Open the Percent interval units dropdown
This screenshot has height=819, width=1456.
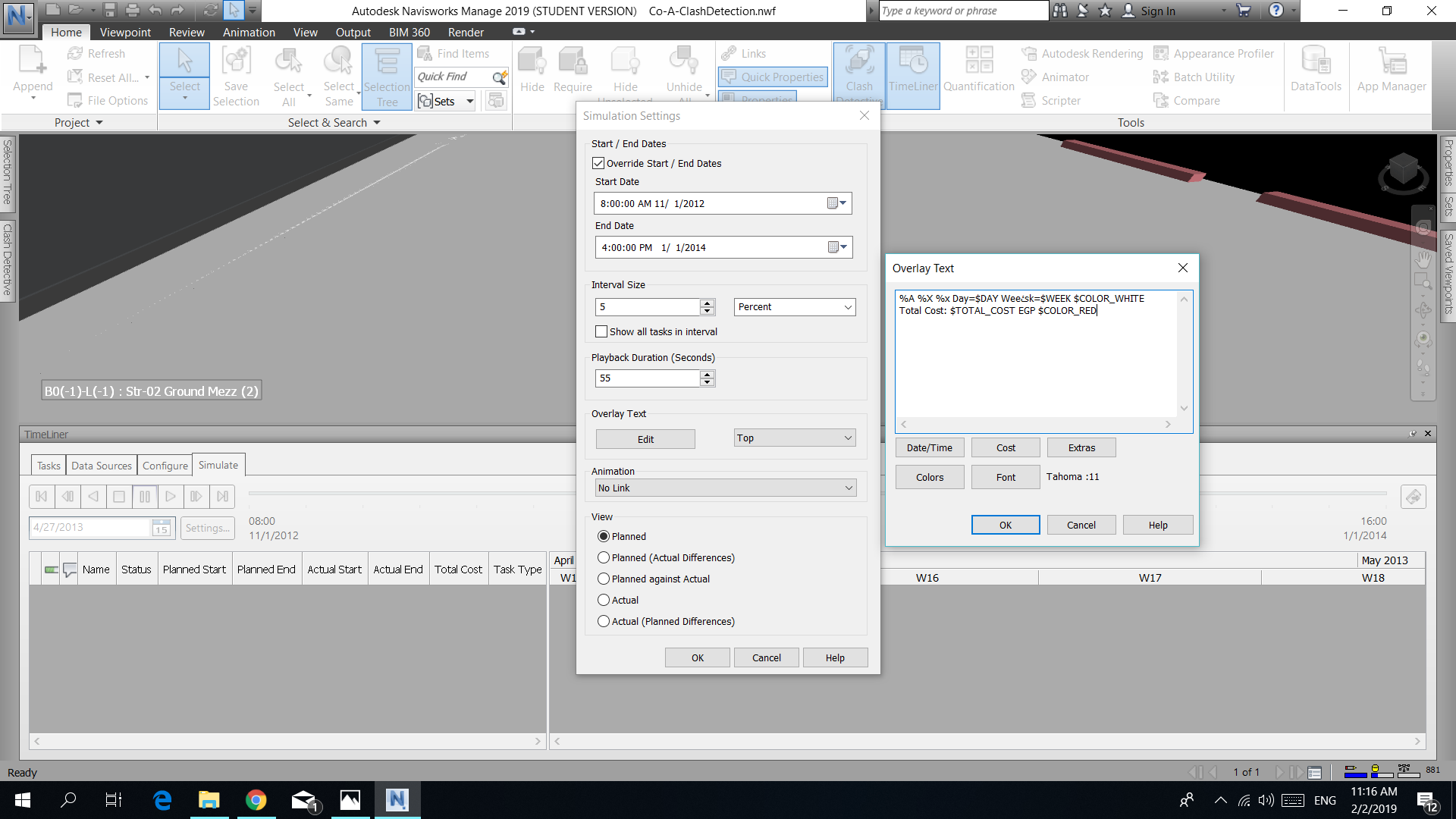click(847, 306)
